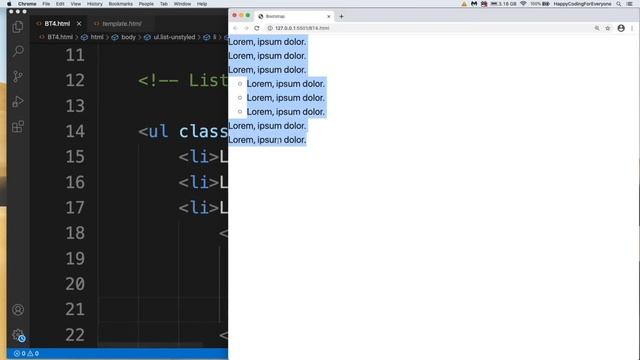Open Chrome three-dot menu
The image size is (640, 360).
click(632, 28)
